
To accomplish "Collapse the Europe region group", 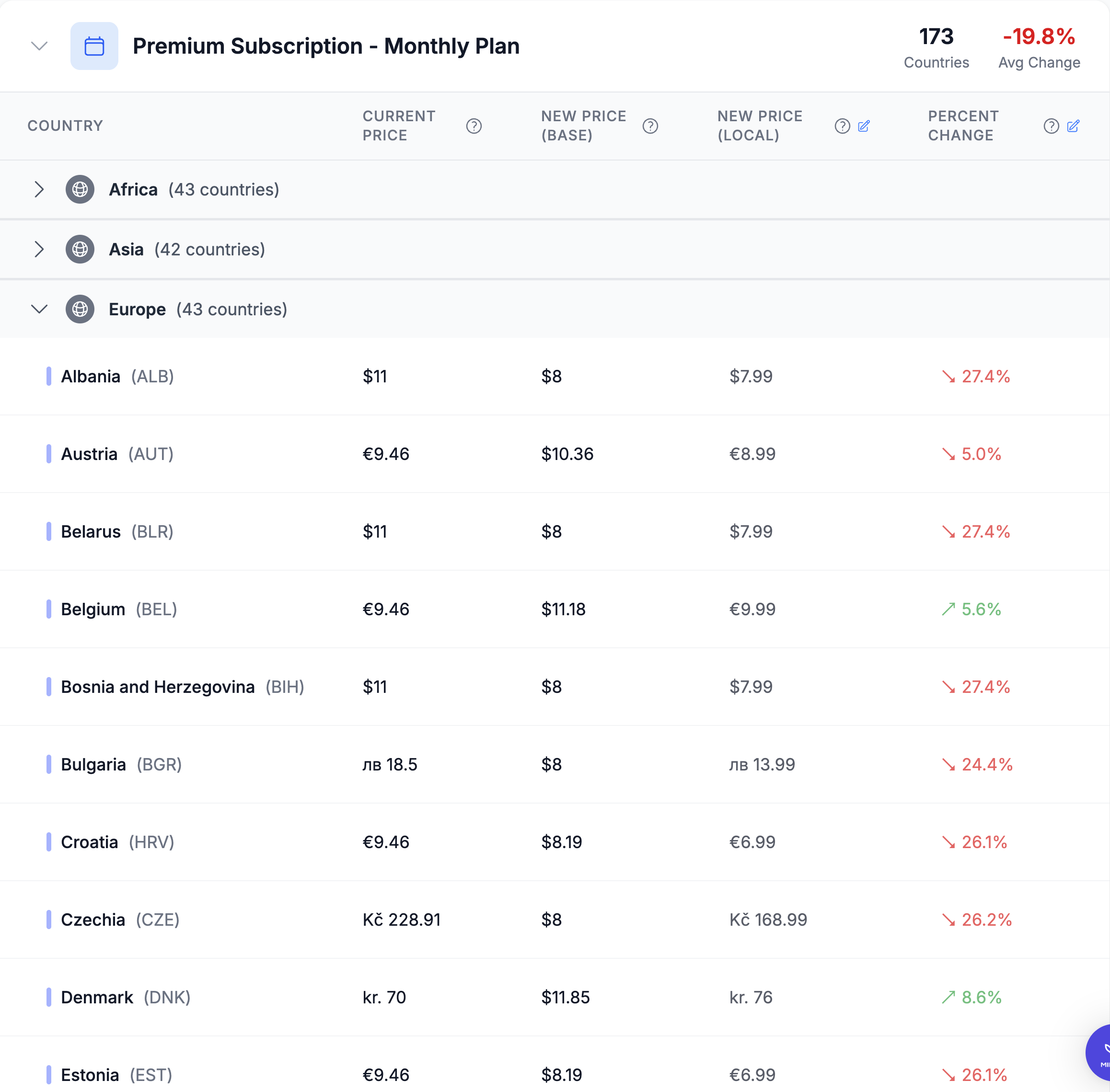I will pyautogui.click(x=39, y=309).
